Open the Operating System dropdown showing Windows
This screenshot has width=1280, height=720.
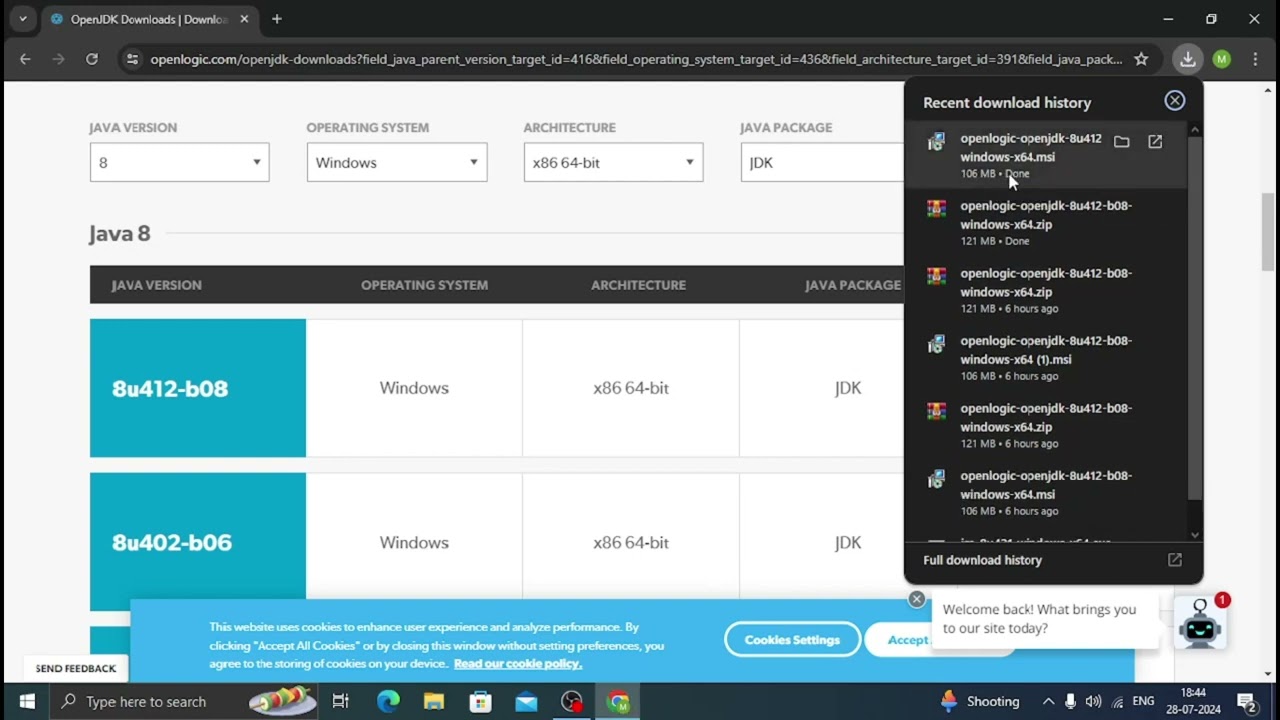tap(397, 162)
